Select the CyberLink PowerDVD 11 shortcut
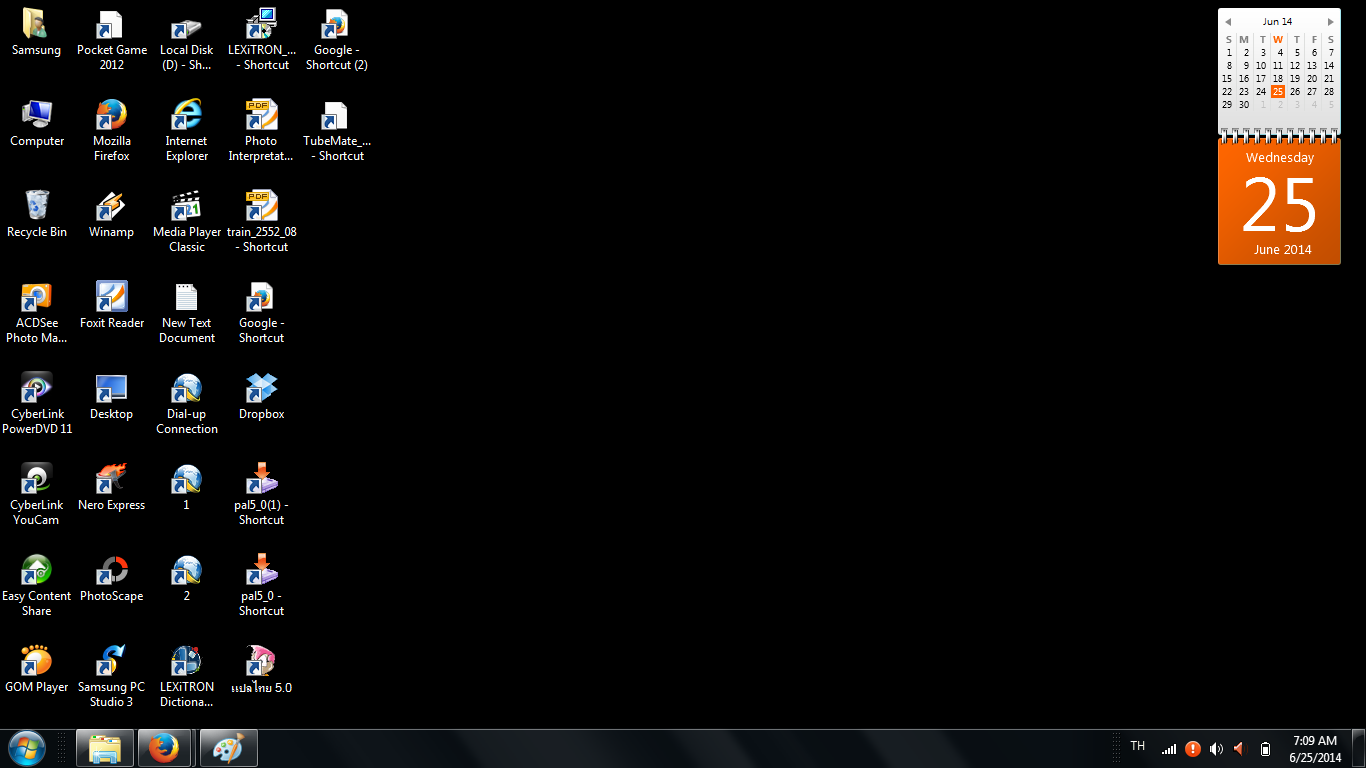This screenshot has height=768, width=1366. (37, 404)
